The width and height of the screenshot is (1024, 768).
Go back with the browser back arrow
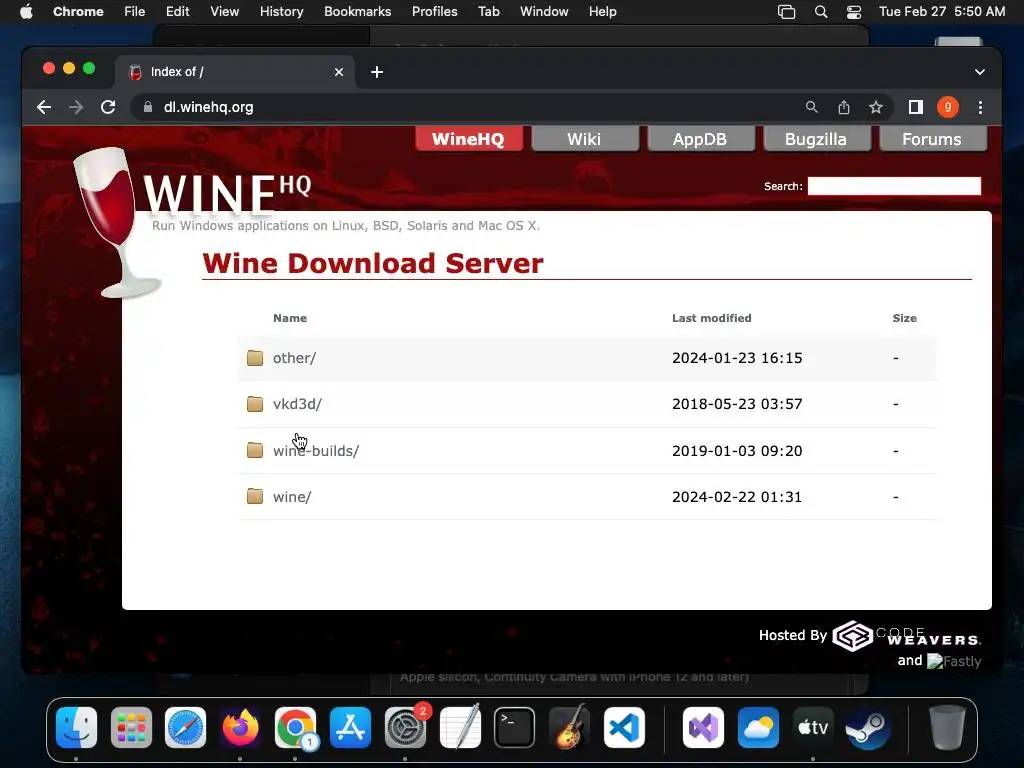(44, 107)
